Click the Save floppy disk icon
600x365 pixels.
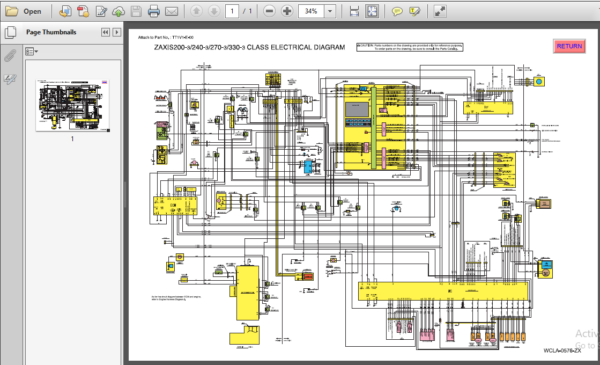coord(136,11)
